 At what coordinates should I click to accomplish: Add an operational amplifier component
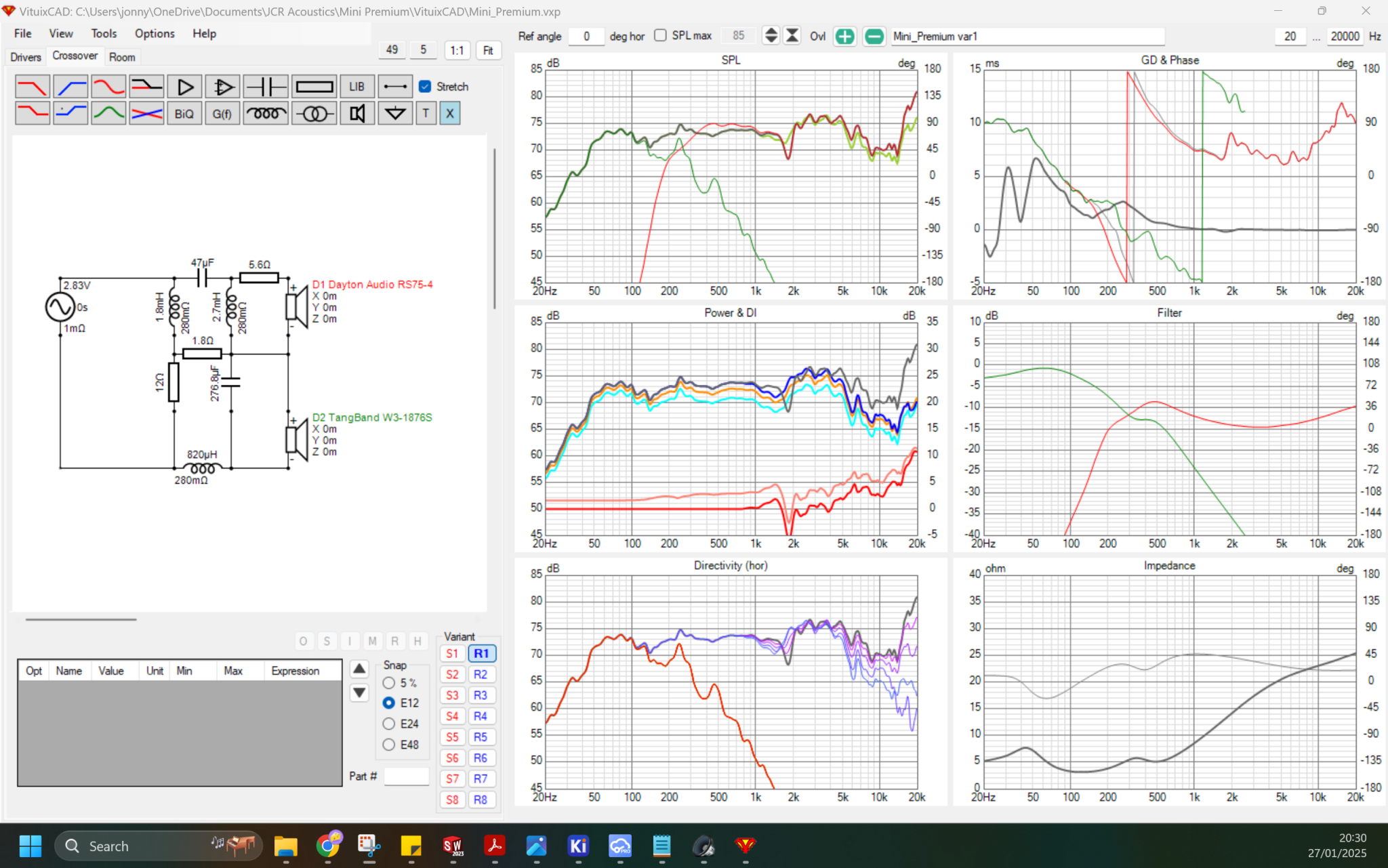coord(222,87)
